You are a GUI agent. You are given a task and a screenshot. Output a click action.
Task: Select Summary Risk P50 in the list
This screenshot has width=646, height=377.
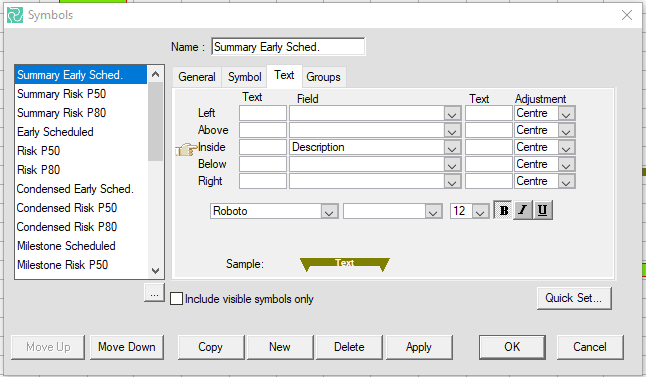(81, 94)
